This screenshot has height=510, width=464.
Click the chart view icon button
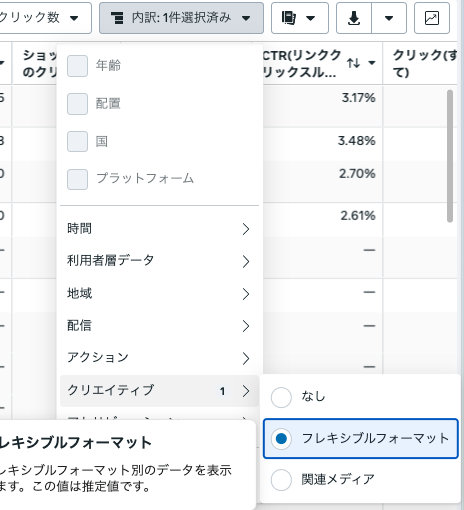coord(432,18)
